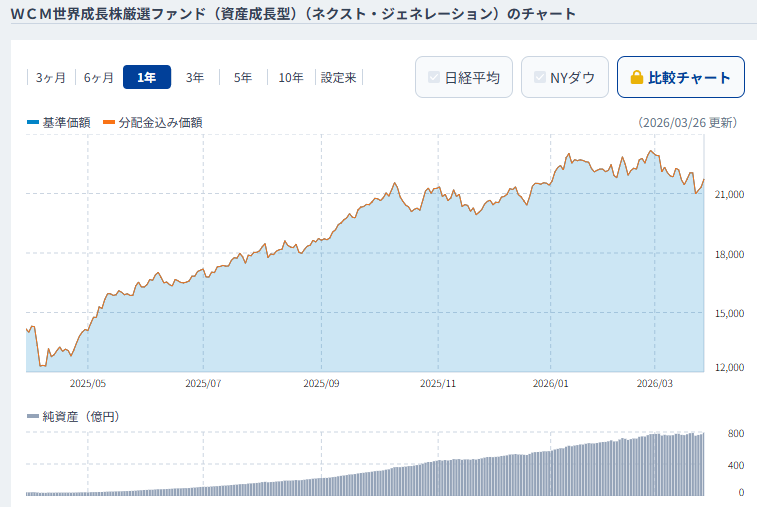Screen dimensions: 757x507
Task: Click the 21,000 price axis label
Action: click(729, 194)
